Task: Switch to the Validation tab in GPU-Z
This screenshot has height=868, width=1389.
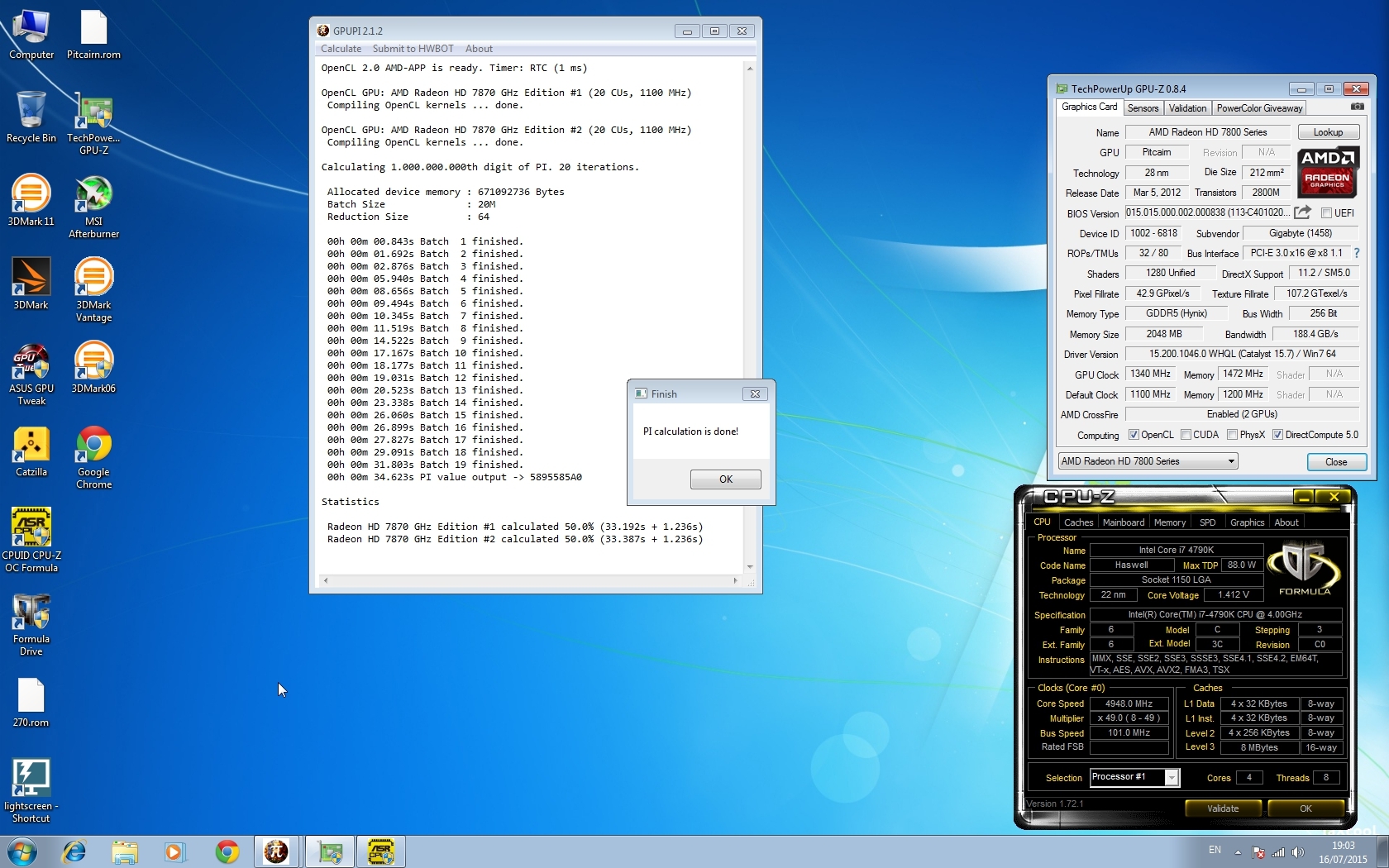Action: click(x=1187, y=108)
